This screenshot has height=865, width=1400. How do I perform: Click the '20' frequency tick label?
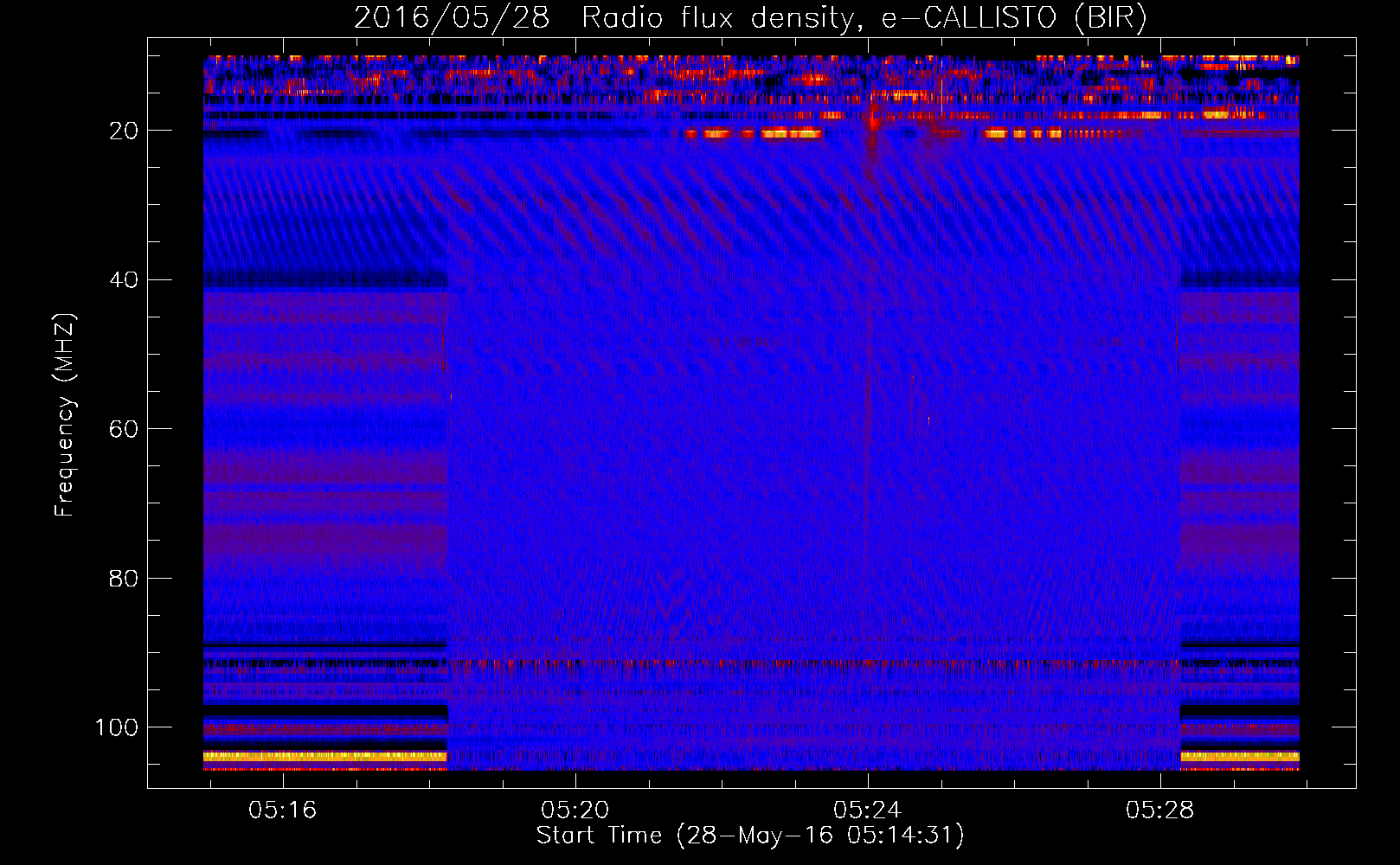point(124,131)
